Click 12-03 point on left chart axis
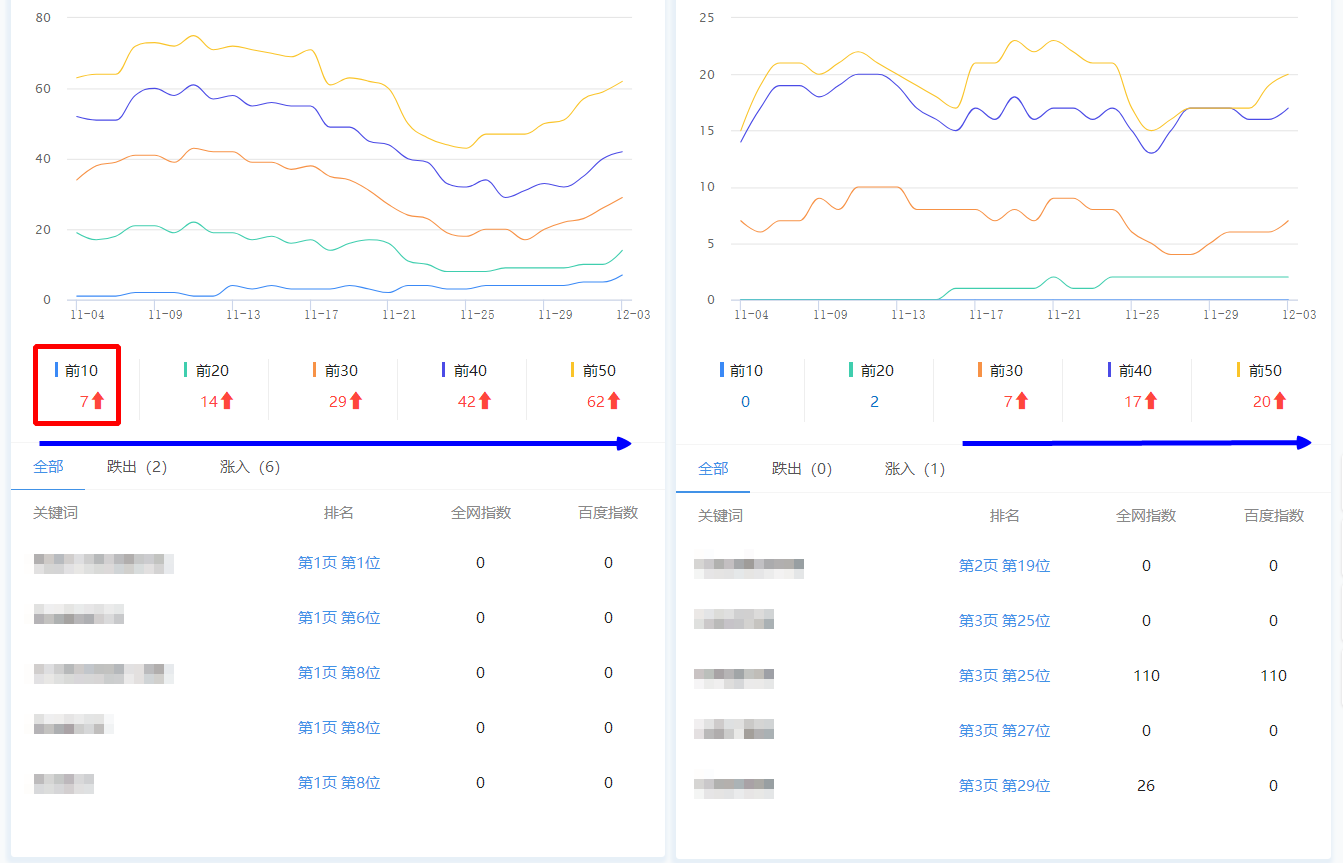Image resolution: width=1343 pixels, height=863 pixels. (x=633, y=314)
